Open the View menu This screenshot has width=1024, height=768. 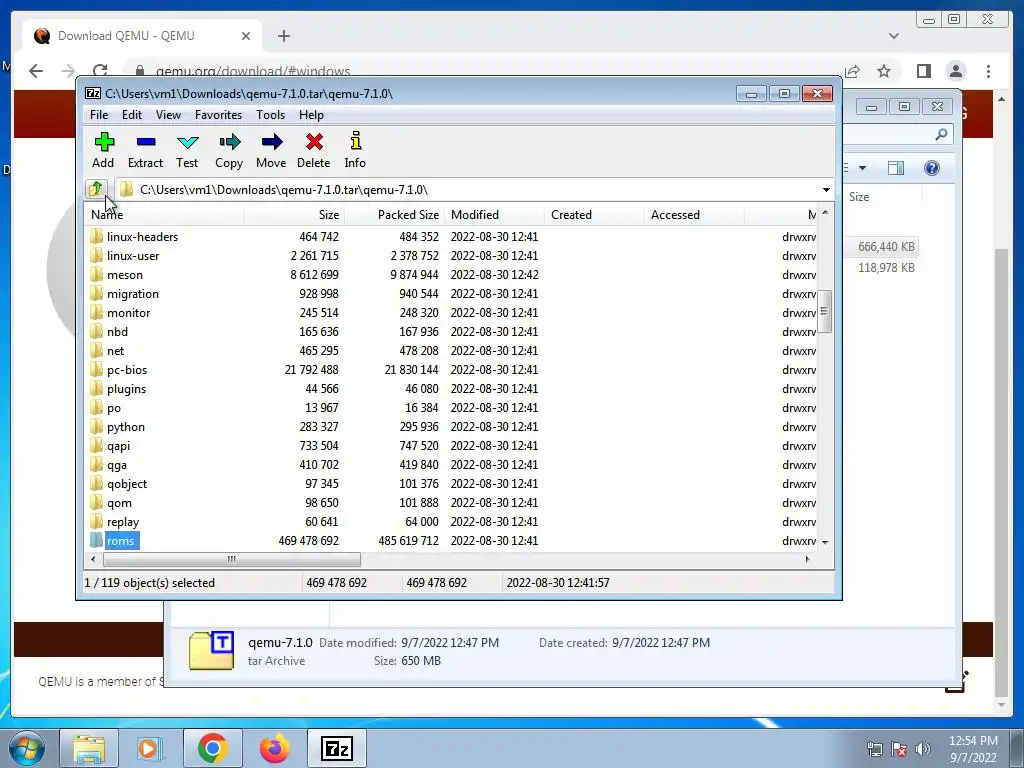point(168,115)
